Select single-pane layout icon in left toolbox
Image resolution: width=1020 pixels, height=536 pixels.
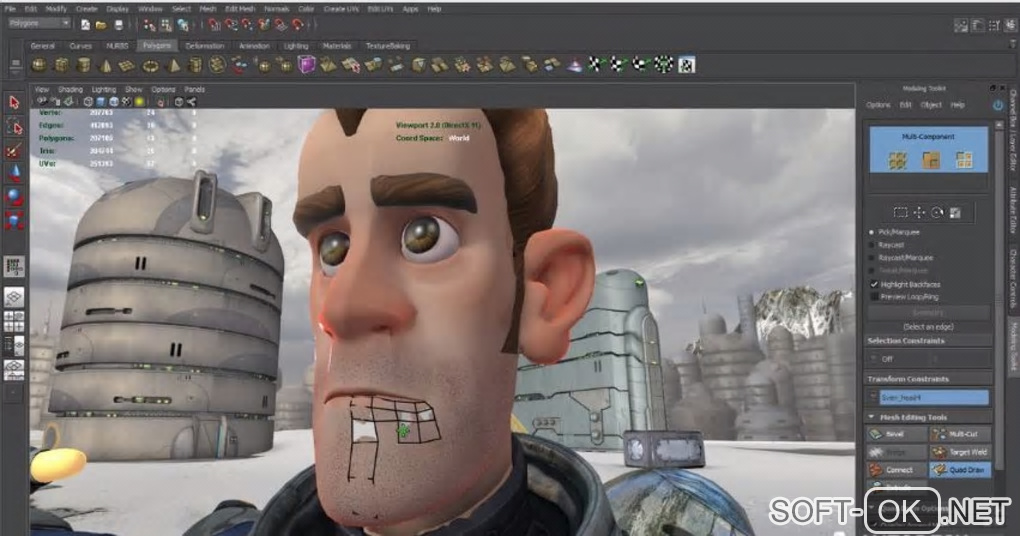[x=14, y=297]
